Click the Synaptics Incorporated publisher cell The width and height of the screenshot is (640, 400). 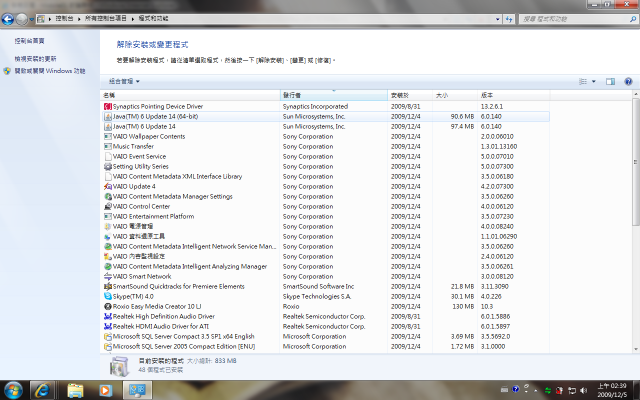pos(316,107)
